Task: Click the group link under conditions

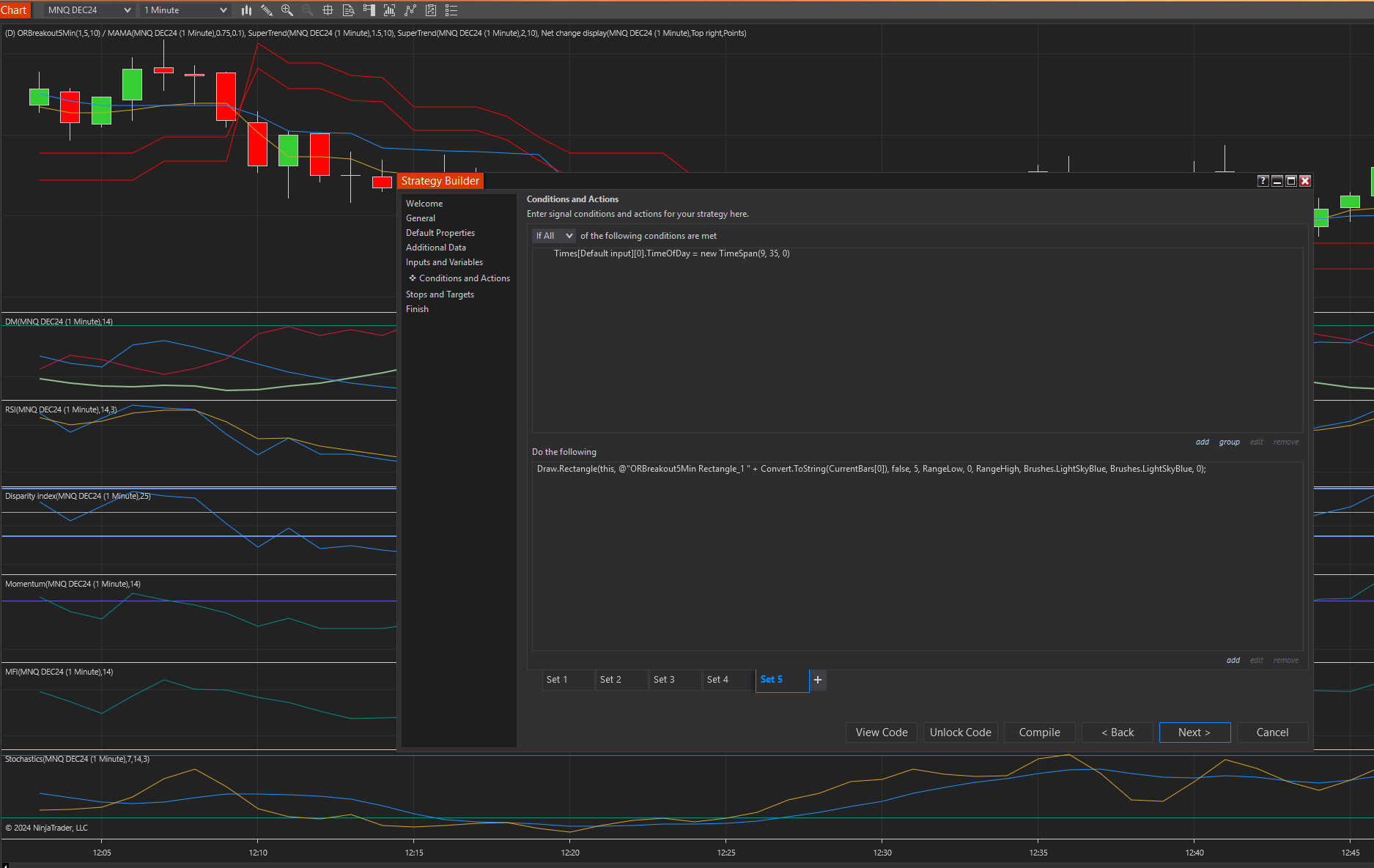Action: coord(1230,442)
